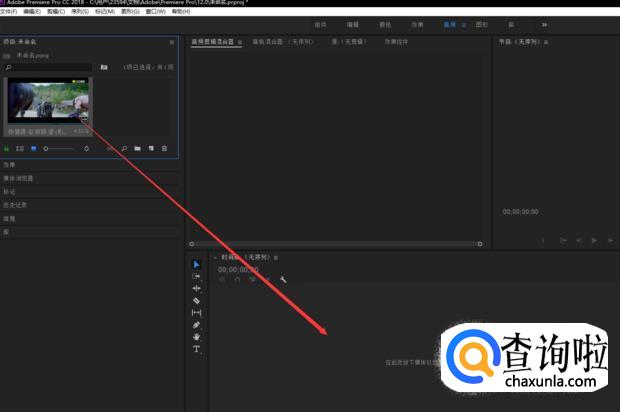Click right handle of mixer zoom scrollbar

(x=480, y=244)
